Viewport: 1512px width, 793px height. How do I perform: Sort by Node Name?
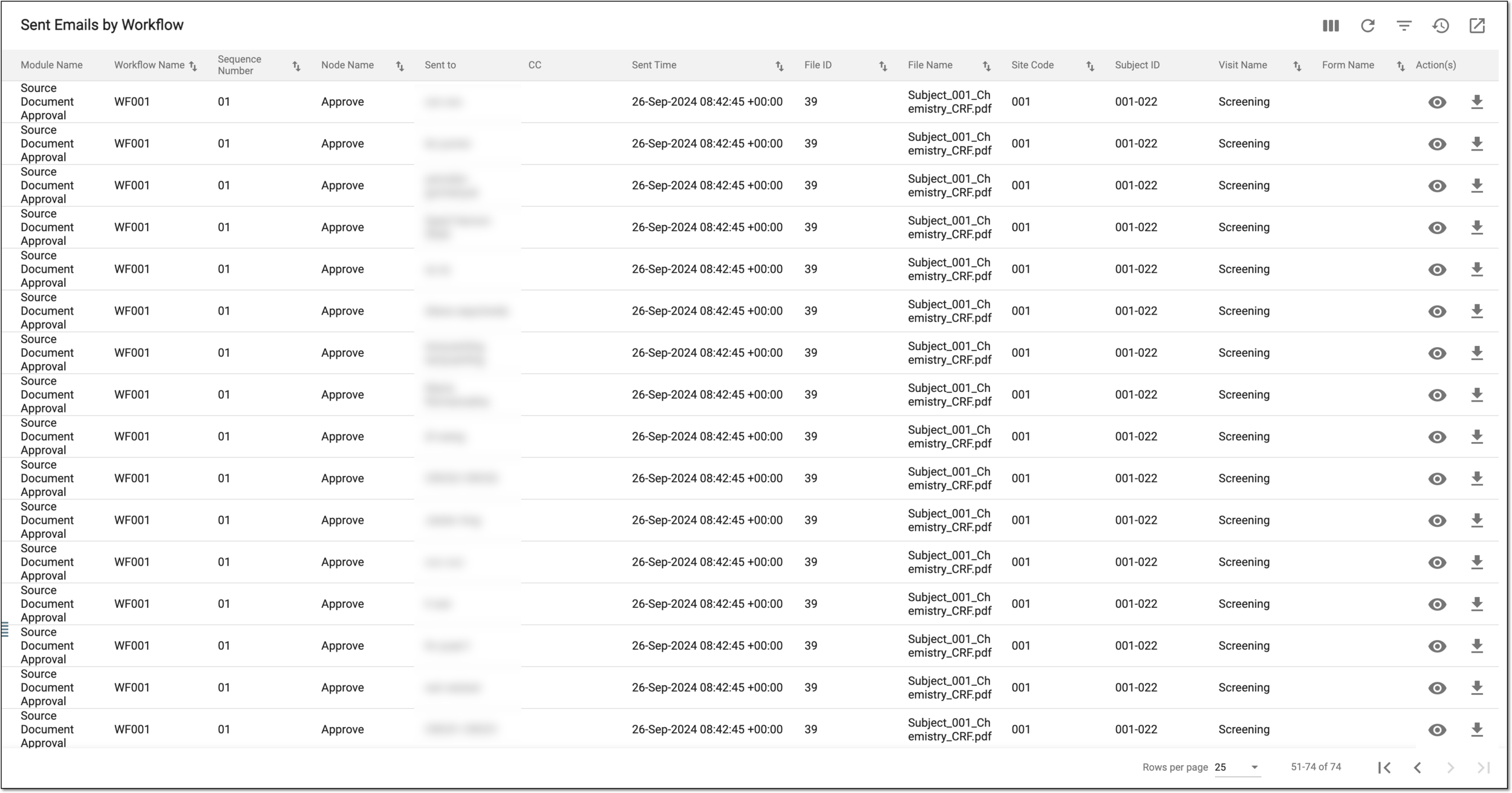[400, 66]
